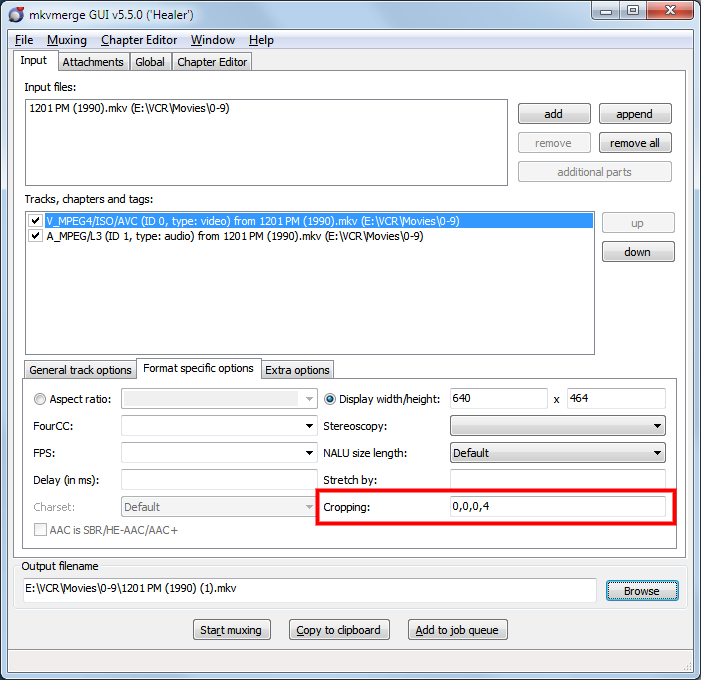Maximize the mkvmerge GUI window
The image size is (701, 680).
coord(633,11)
